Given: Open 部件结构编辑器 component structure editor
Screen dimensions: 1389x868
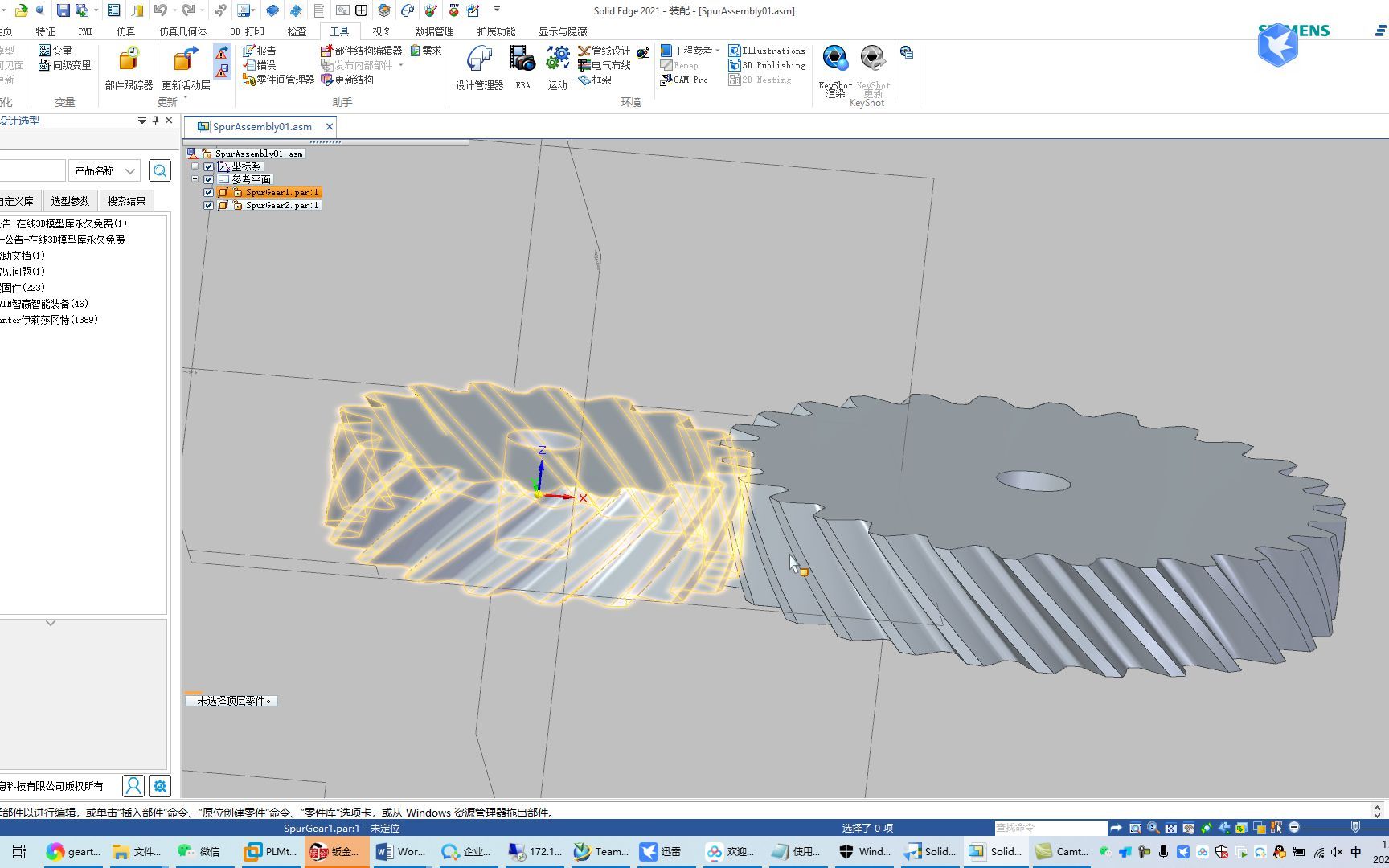Looking at the screenshot, I should point(361,51).
